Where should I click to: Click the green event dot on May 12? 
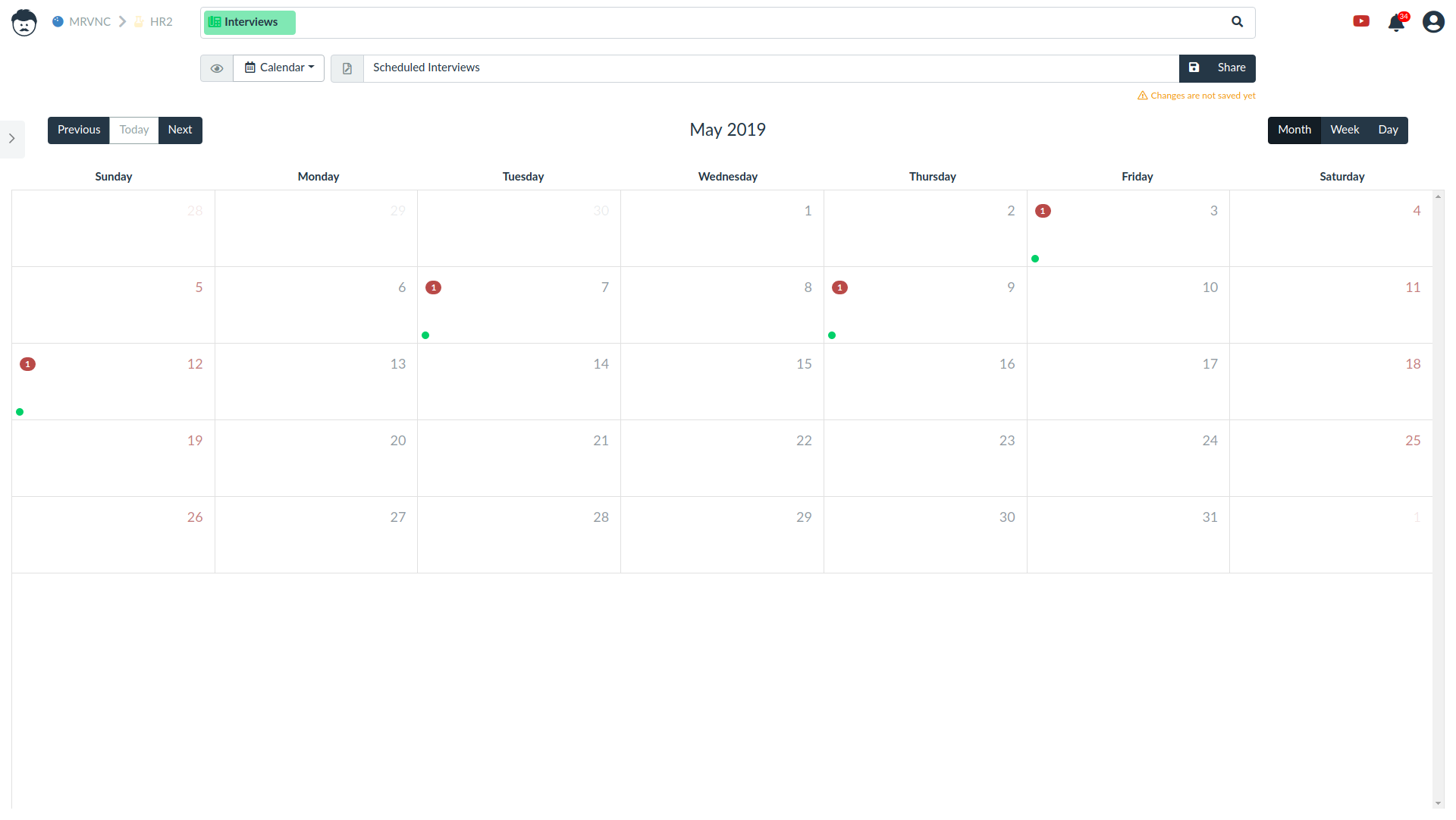20,412
